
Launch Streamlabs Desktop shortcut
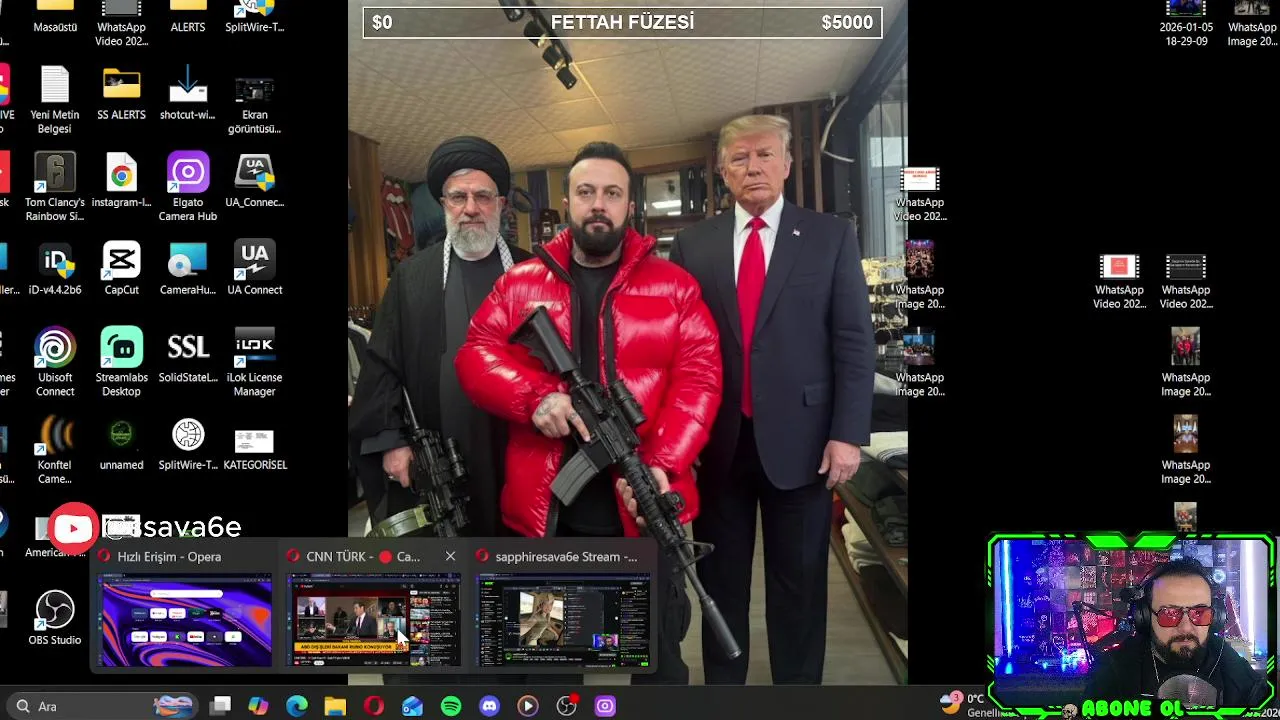pyautogui.click(x=121, y=362)
